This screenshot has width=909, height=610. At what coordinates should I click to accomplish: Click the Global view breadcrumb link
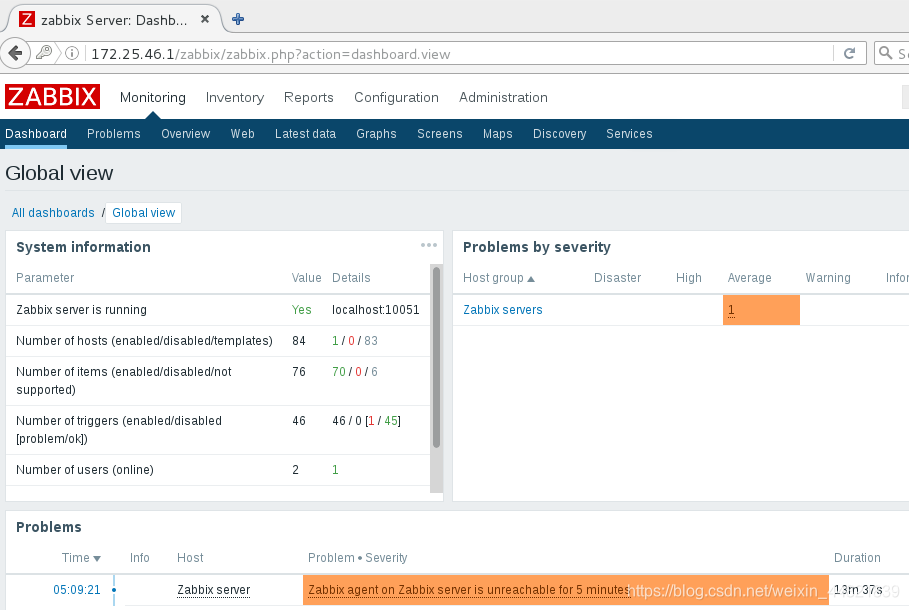coord(143,213)
